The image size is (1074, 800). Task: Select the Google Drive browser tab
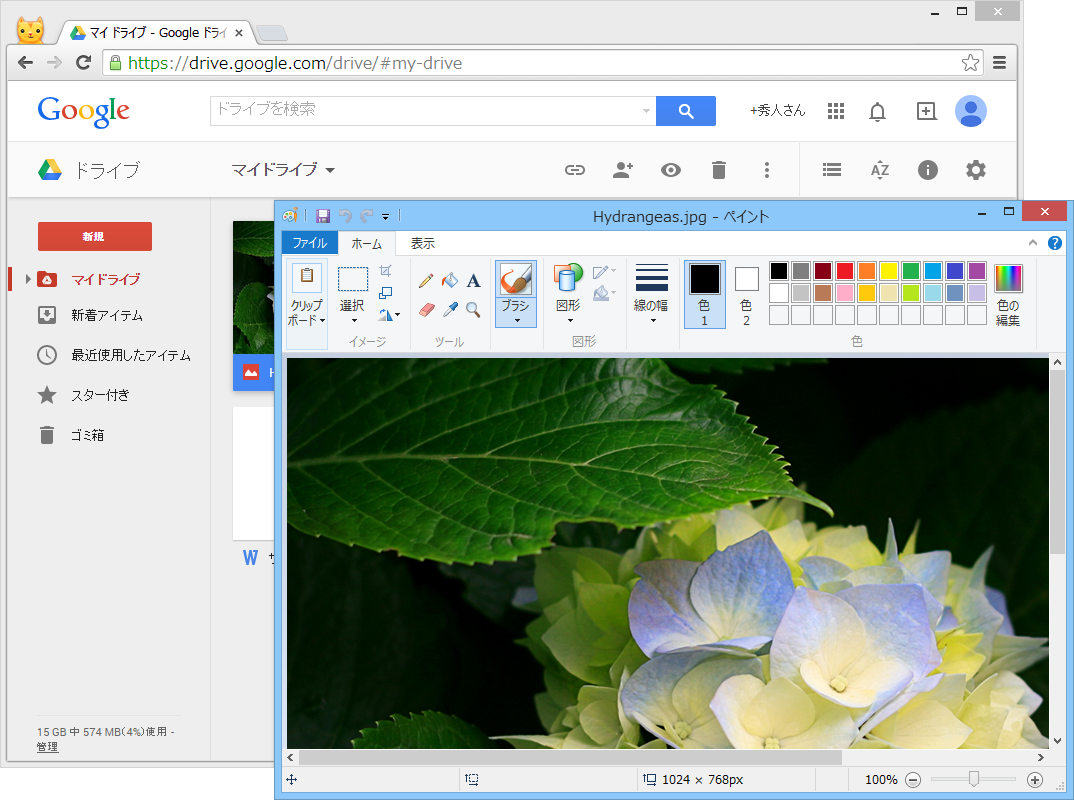coord(156,32)
